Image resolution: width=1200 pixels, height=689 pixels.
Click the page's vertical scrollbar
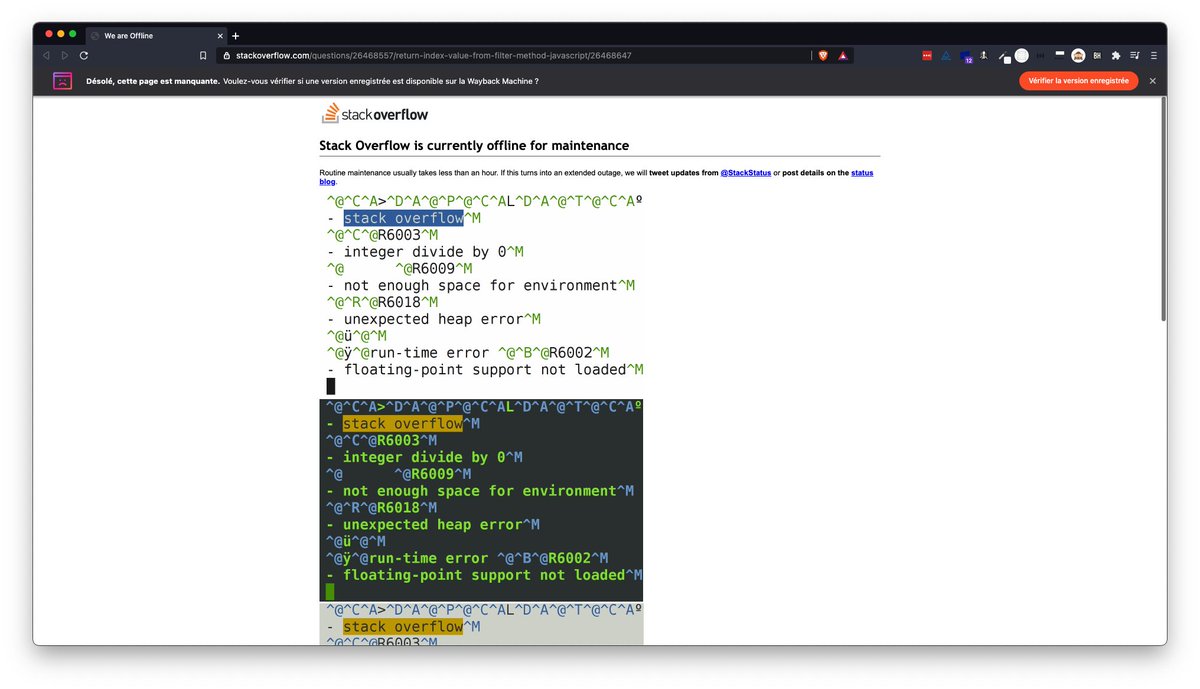[x=1161, y=210]
